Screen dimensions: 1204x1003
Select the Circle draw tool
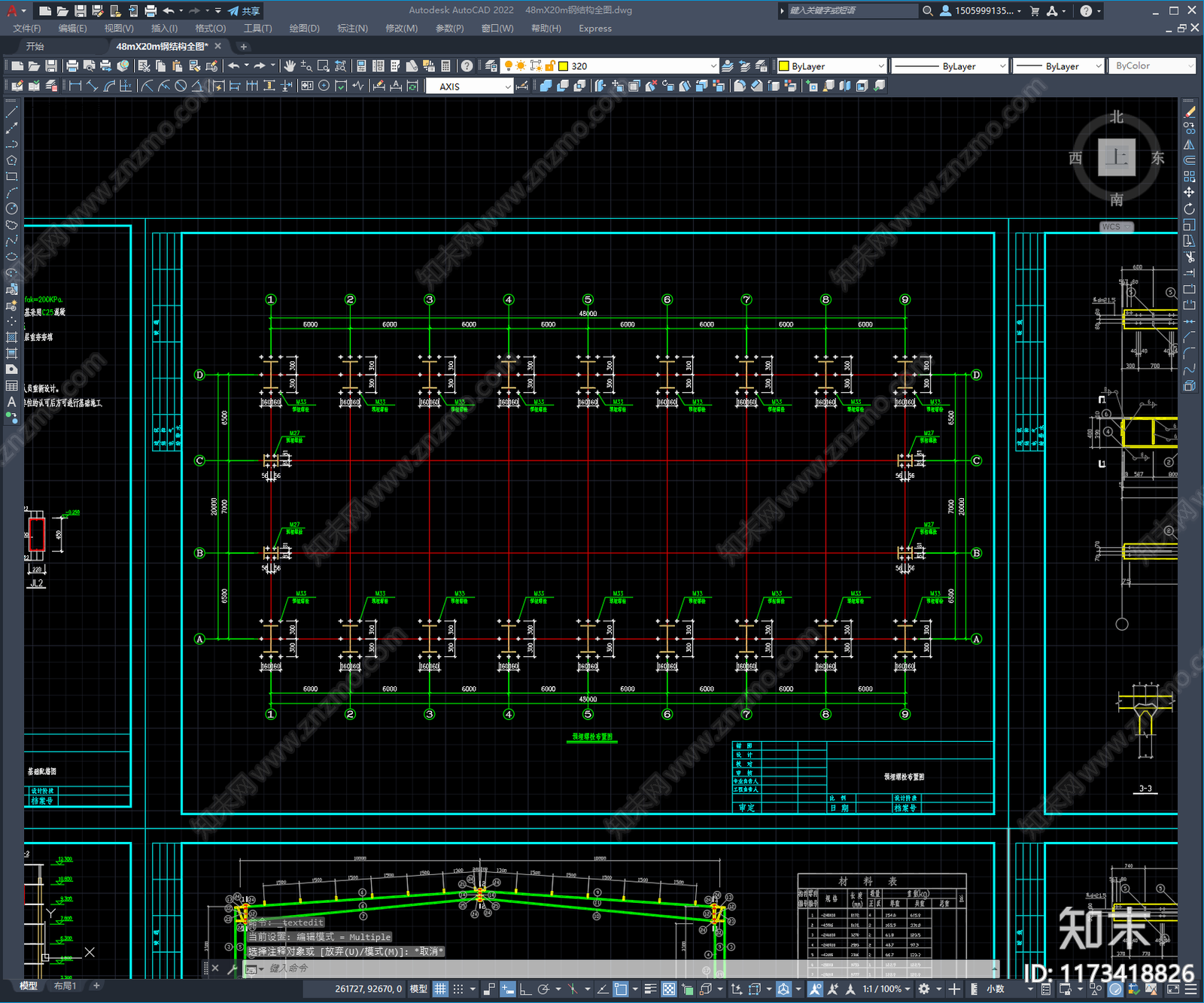[x=11, y=208]
